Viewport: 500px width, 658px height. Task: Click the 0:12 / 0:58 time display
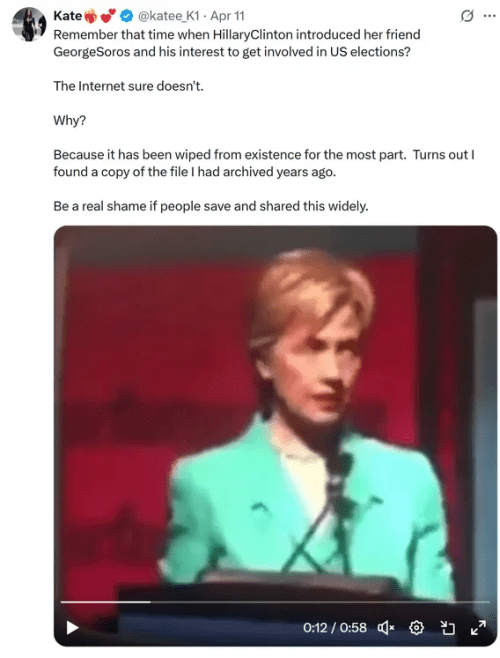(335, 628)
